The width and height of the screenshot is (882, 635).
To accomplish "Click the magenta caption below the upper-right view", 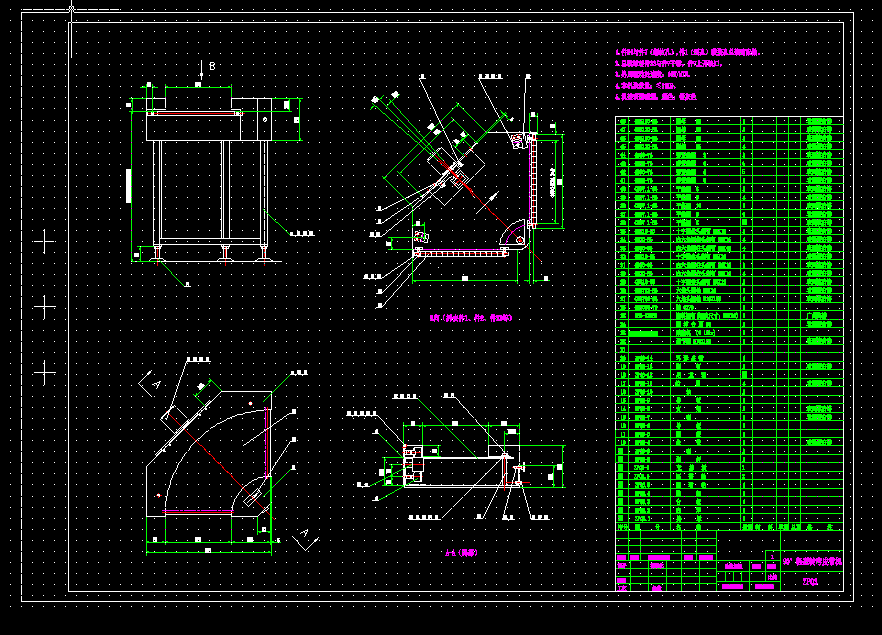I will click(470, 318).
